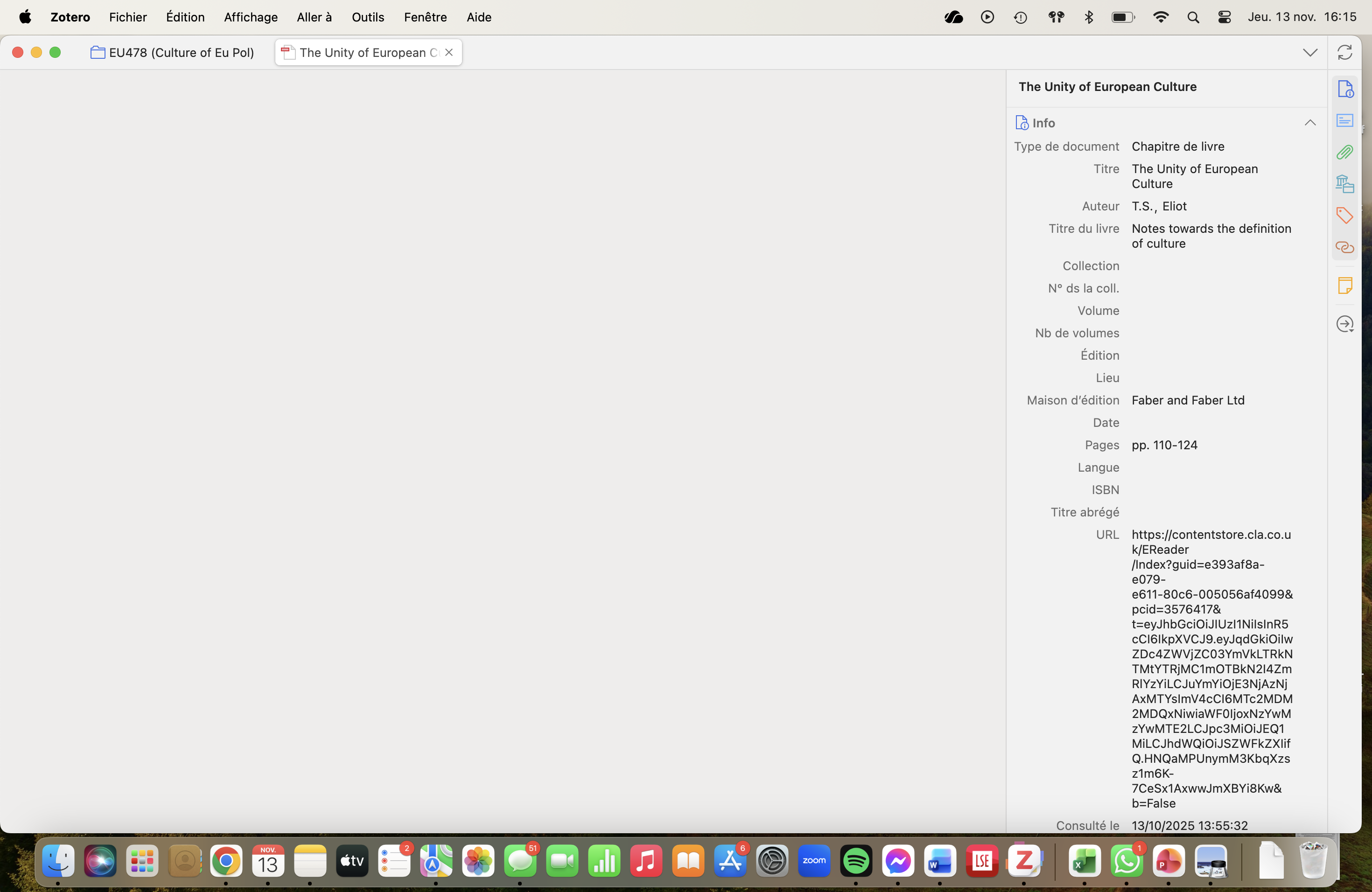Image resolution: width=1372 pixels, height=892 pixels.
Task: Click the empty Date field
Action: tap(1211, 422)
